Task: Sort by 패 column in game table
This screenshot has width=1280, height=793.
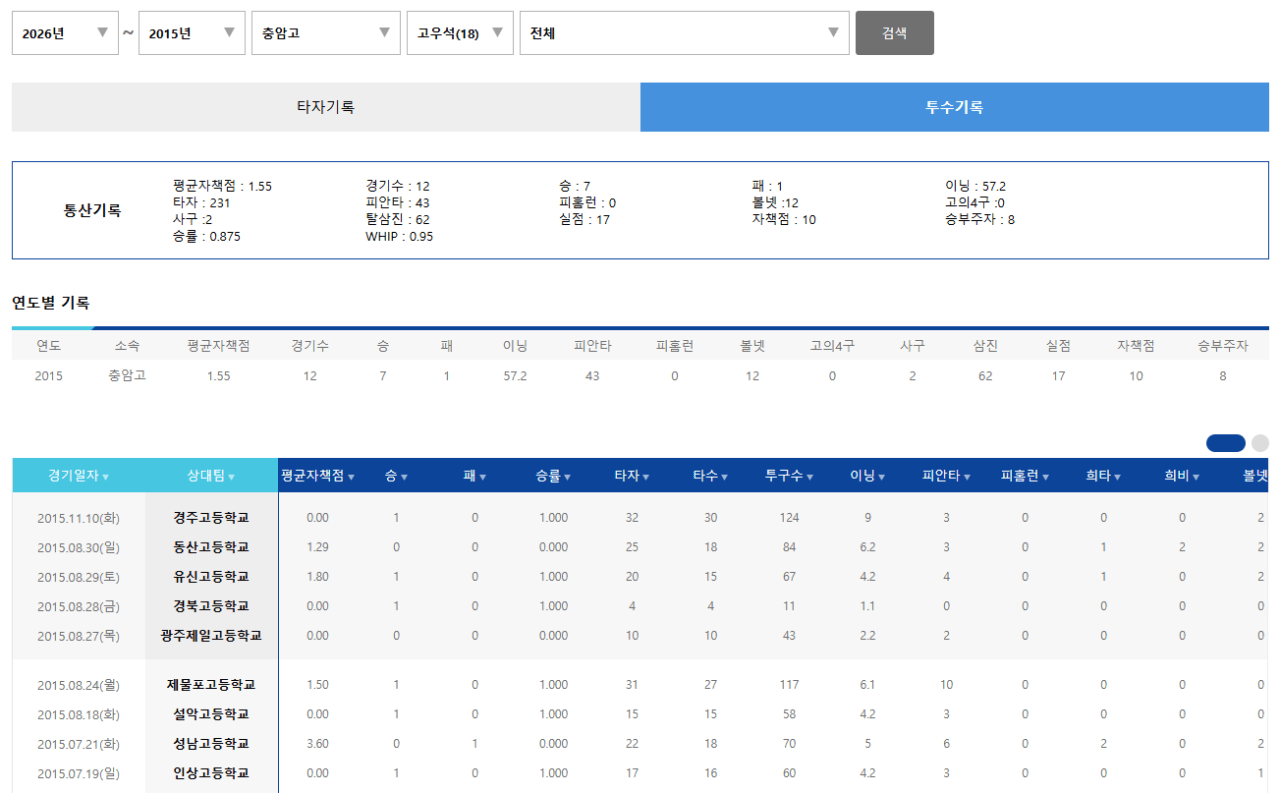Action: tap(475, 476)
